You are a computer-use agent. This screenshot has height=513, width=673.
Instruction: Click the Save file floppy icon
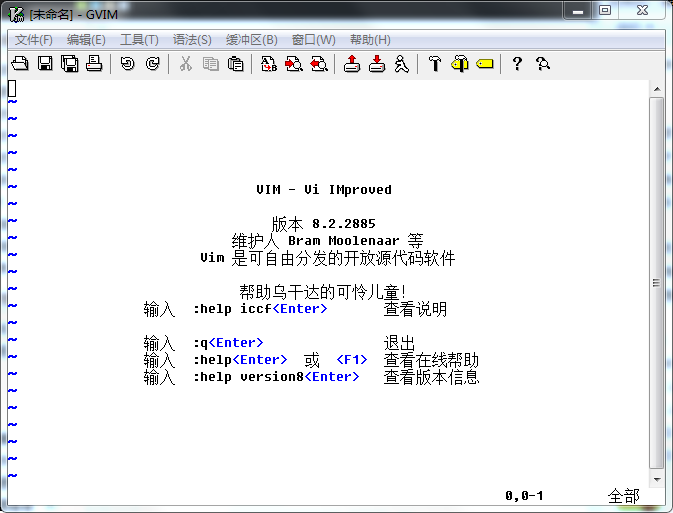pos(45,64)
